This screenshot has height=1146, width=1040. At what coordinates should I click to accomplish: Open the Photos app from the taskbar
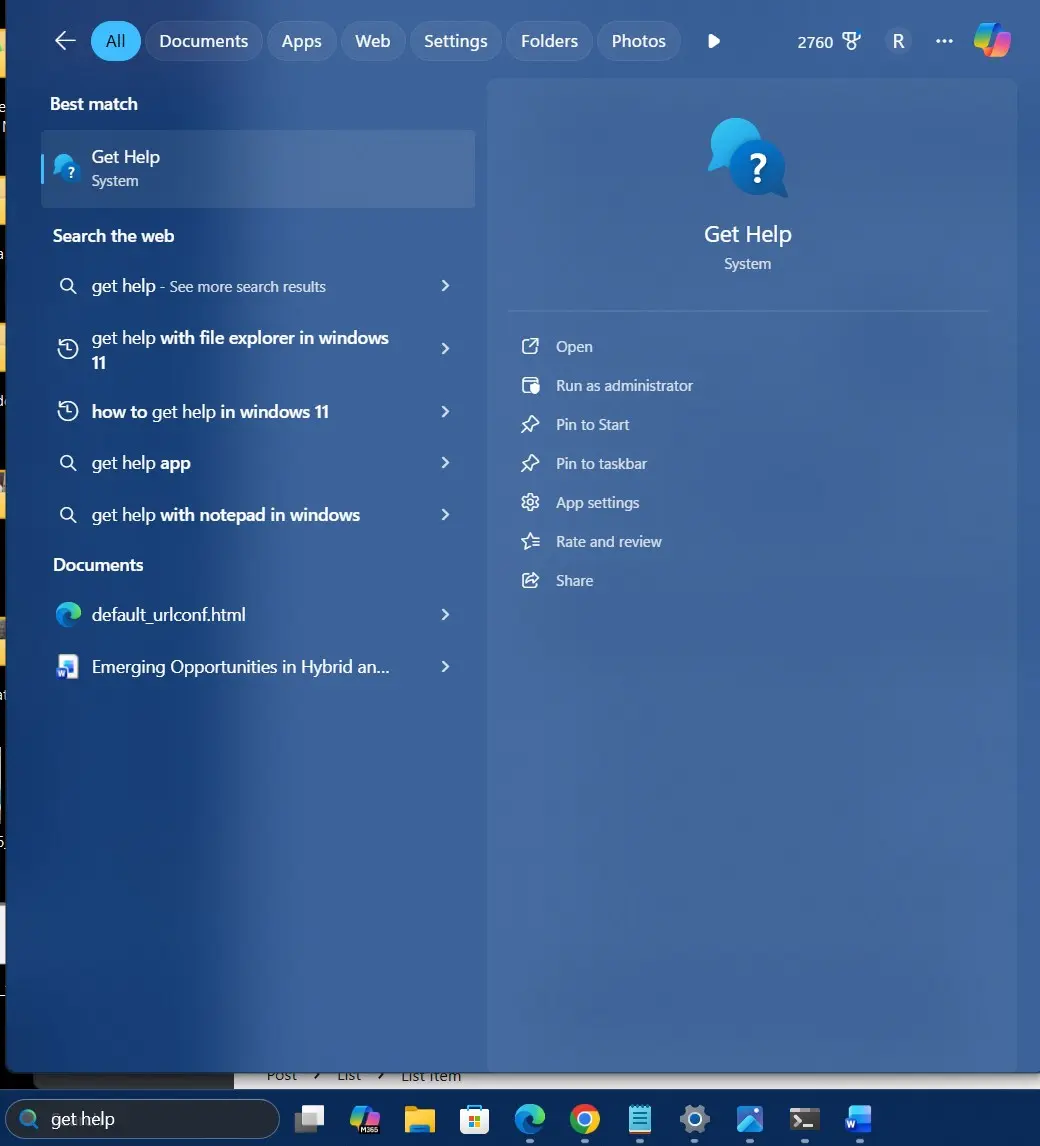tap(750, 1119)
